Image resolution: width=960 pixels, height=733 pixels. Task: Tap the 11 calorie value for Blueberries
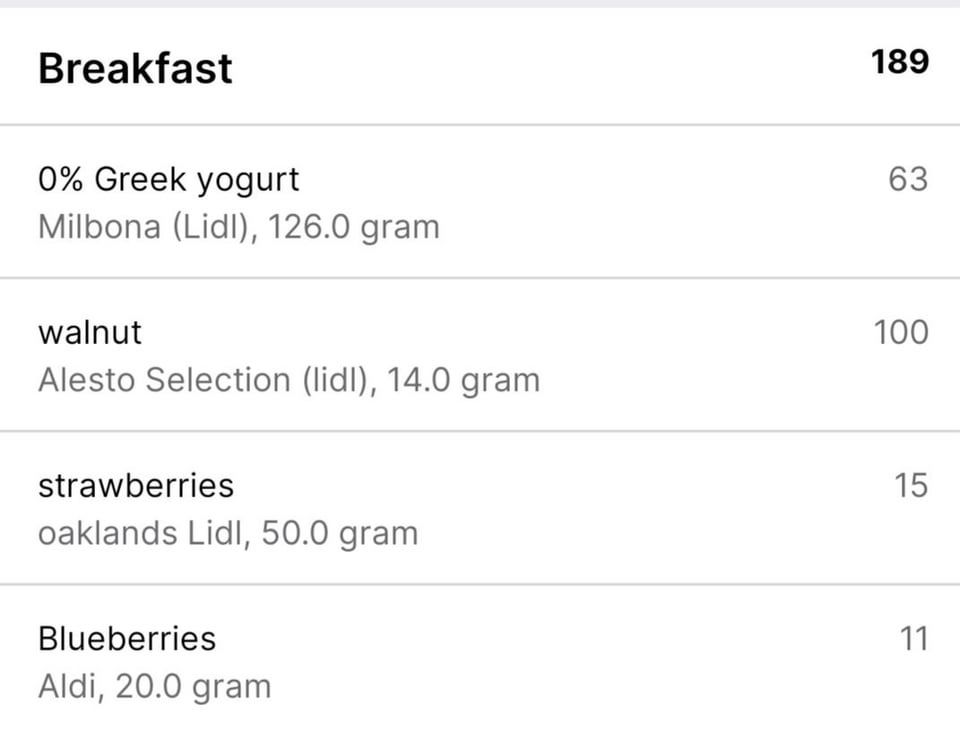click(x=913, y=638)
